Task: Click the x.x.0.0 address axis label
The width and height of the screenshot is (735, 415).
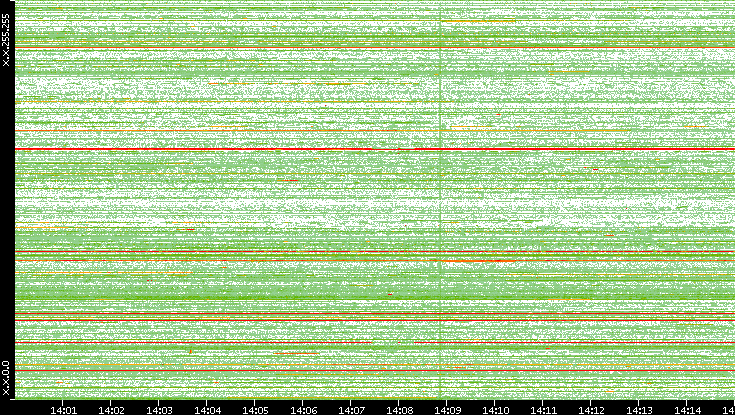Action: tap(6, 378)
